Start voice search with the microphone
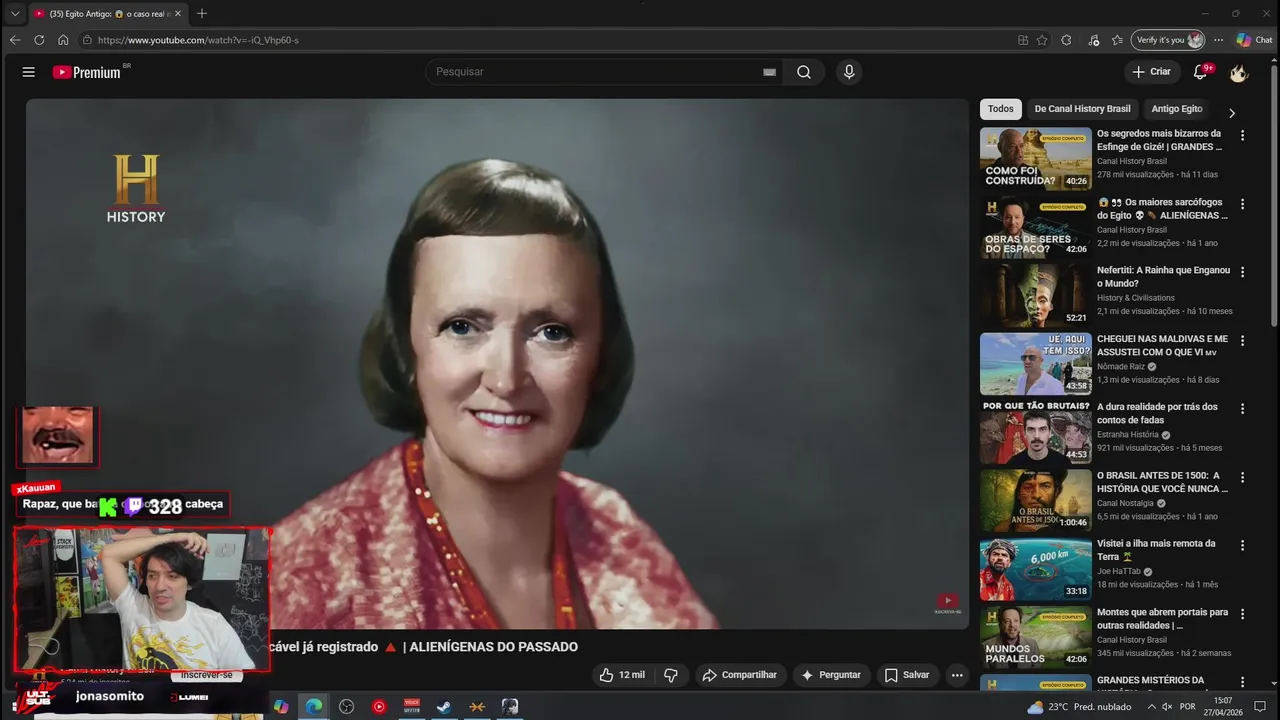The image size is (1280, 720). coord(849,72)
